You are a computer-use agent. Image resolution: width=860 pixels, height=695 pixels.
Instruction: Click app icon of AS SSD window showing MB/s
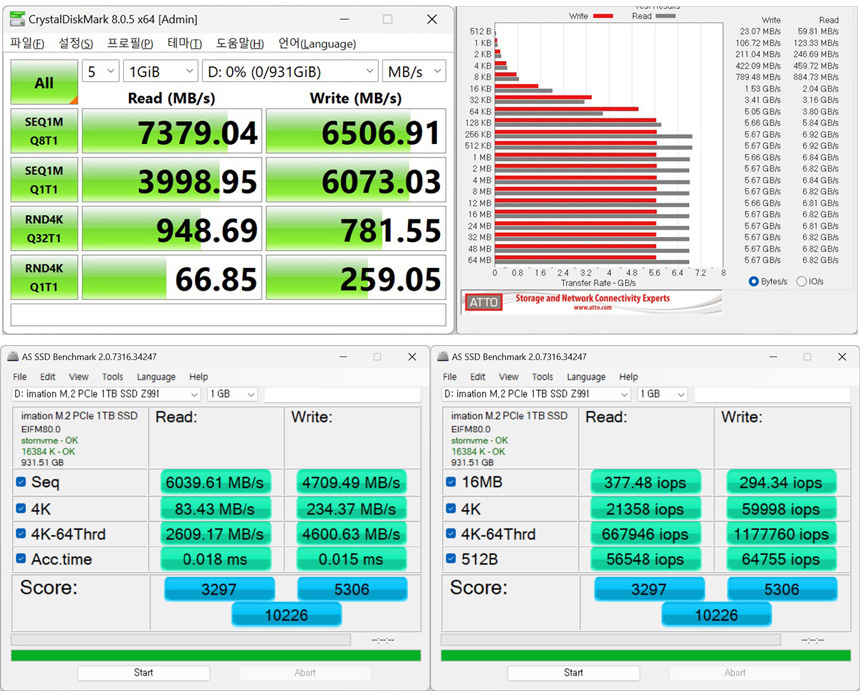click(x=13, y=357)
